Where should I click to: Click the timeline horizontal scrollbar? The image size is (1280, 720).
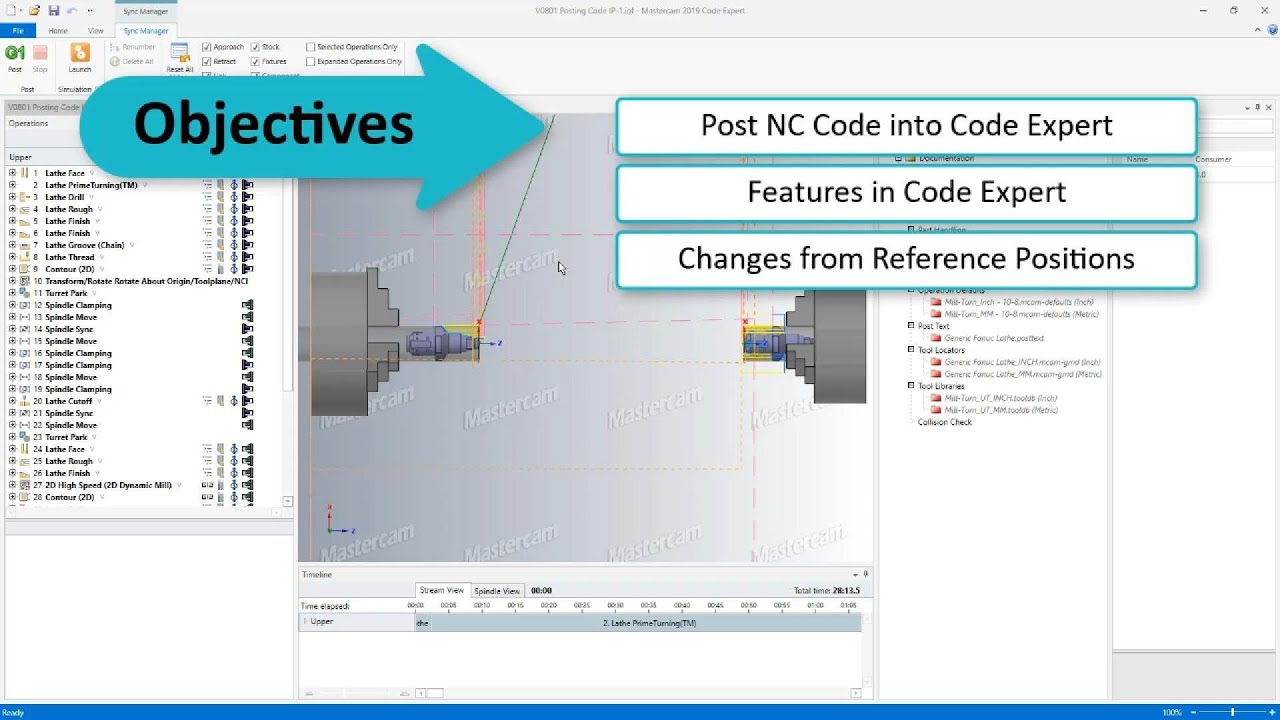(x=640, y=693)
